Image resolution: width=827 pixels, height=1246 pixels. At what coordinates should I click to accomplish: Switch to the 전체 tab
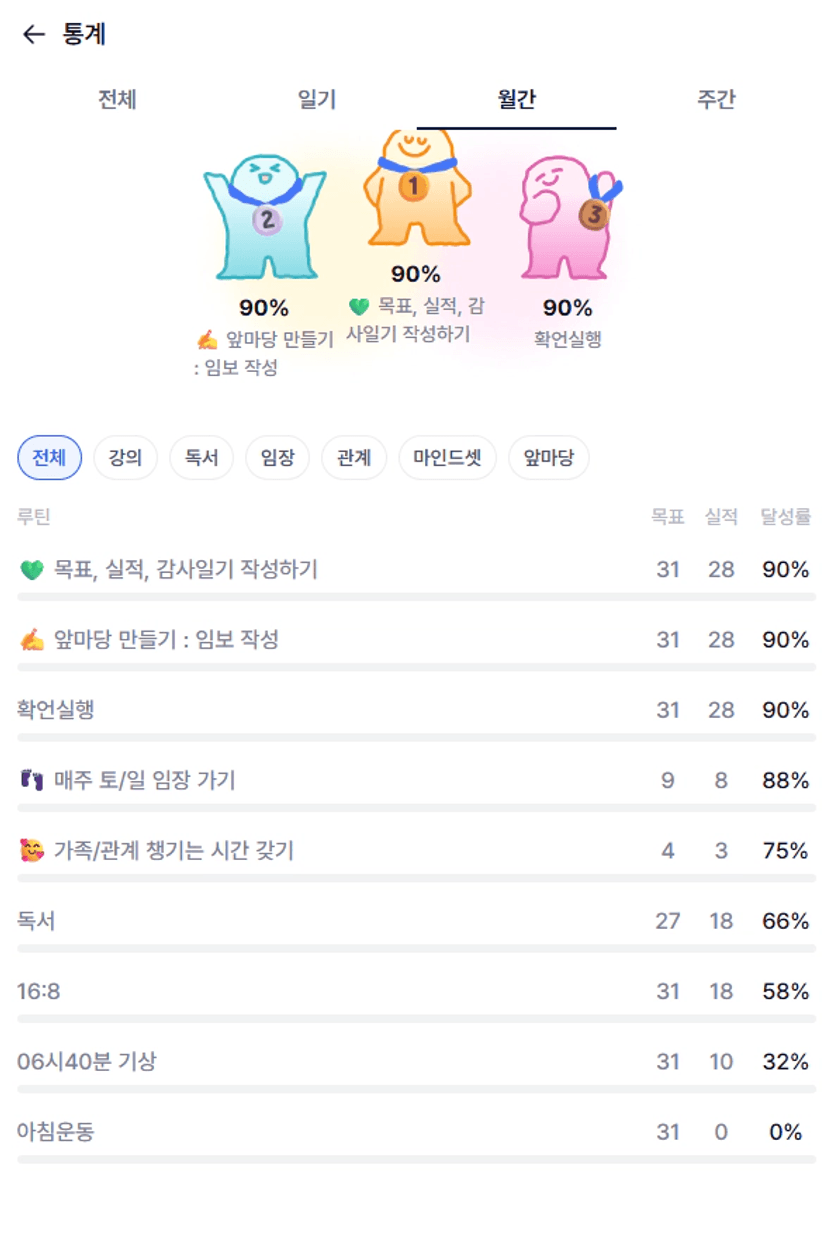pos(117,100)
